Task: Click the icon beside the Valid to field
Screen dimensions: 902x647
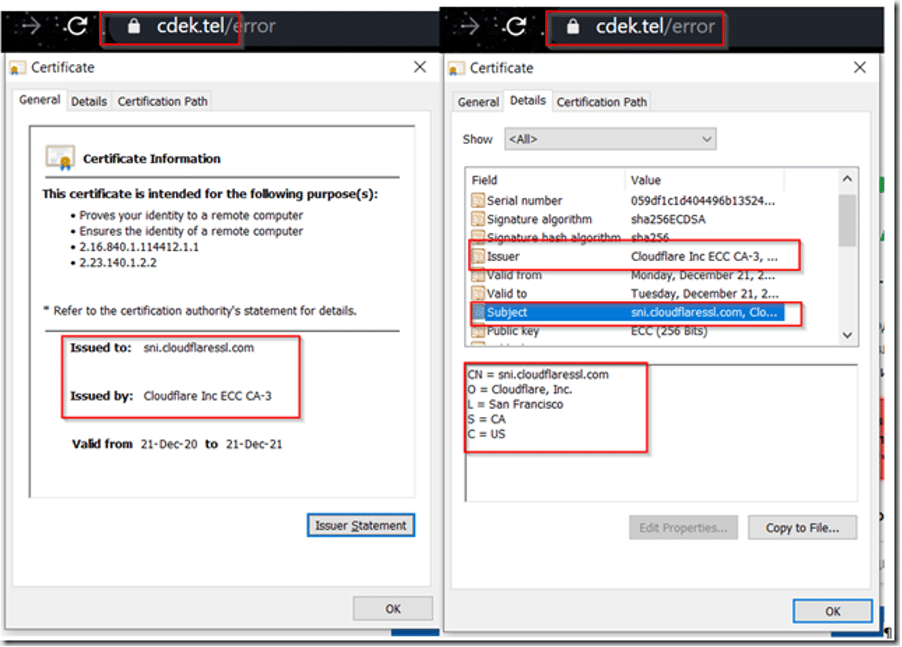Action: coord(477,293)
